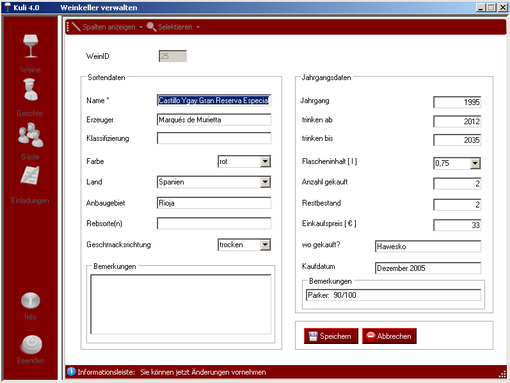
Task: Open the Land dropdown showing Spanien
Action: (x=265, y=182)
